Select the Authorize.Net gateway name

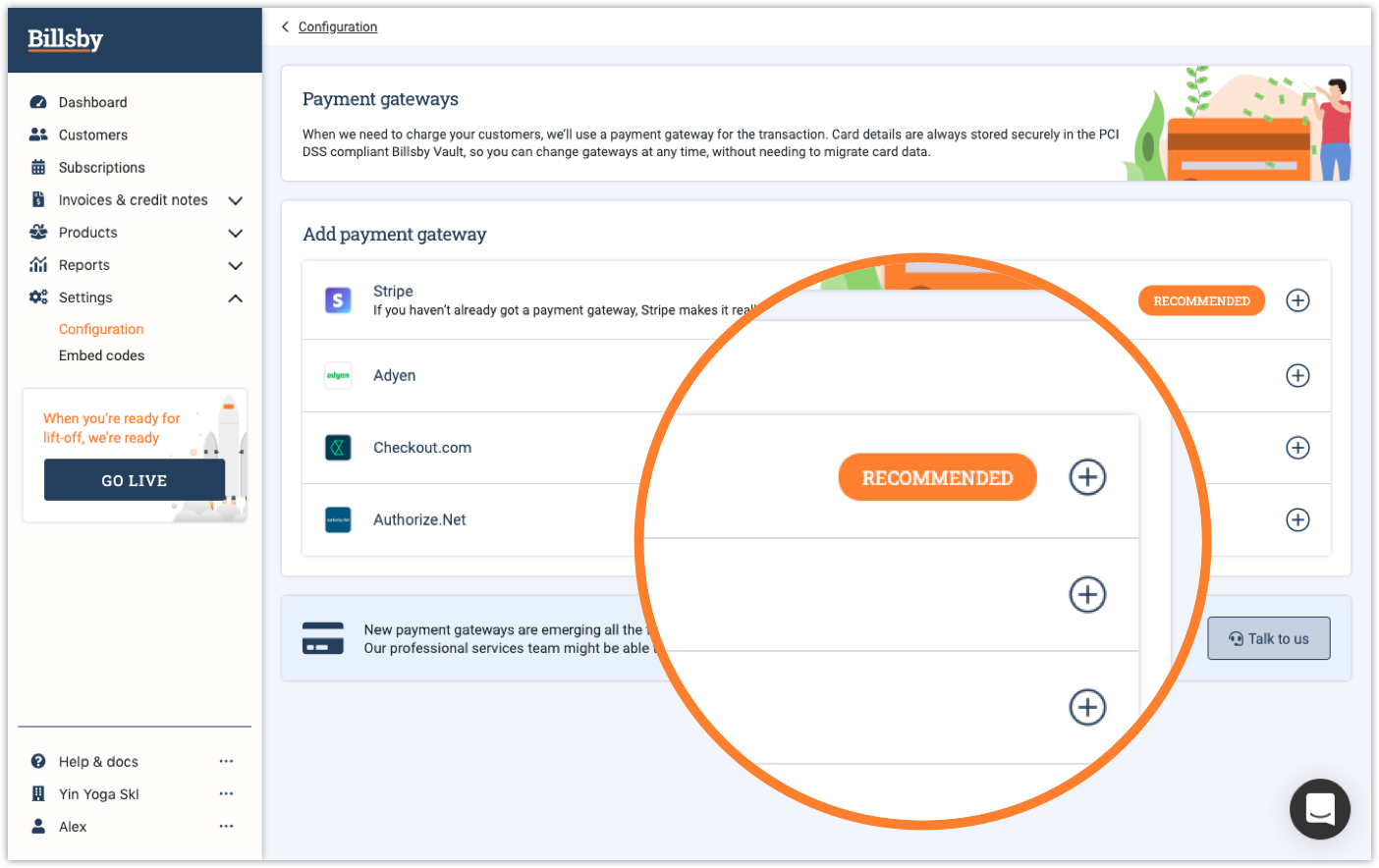(x=419, y=519)
